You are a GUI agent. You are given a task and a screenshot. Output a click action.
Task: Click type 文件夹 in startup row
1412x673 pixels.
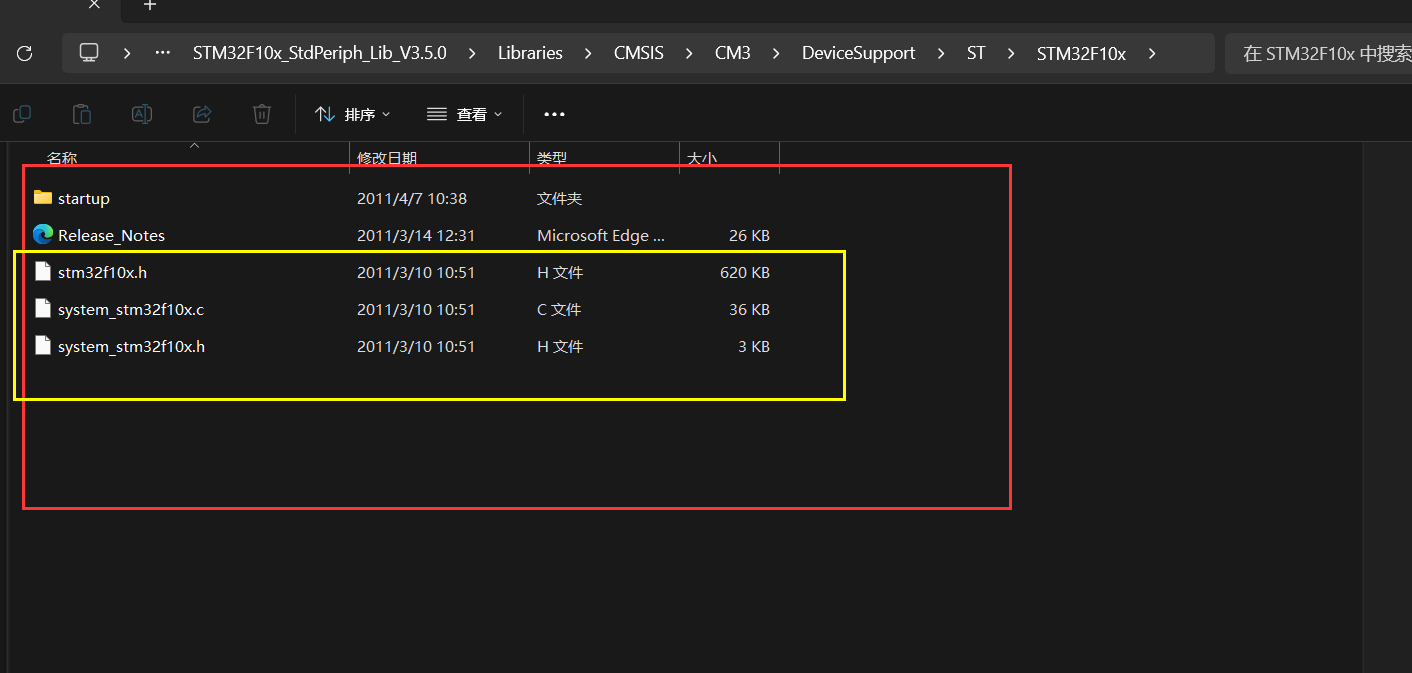tap(560, 199)
